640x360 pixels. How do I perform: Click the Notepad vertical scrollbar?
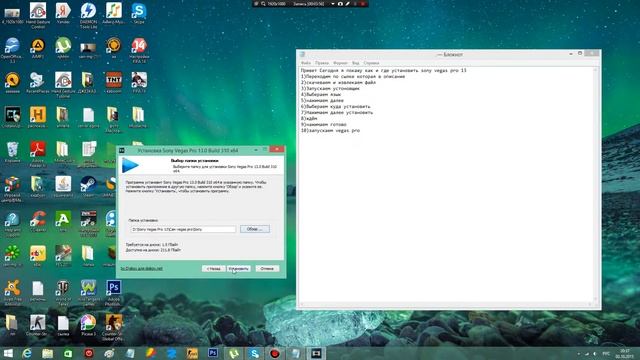[x=596, y=184]
